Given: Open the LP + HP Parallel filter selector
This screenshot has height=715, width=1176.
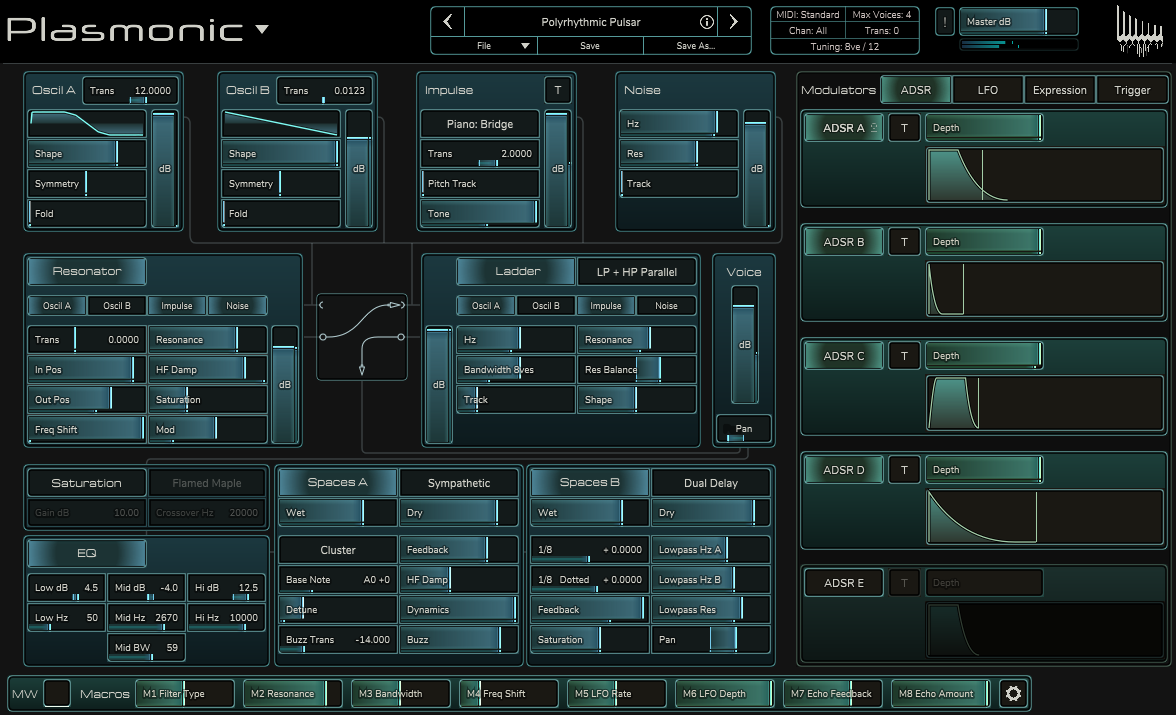Looking at the screenshot, I should [636, 272].
